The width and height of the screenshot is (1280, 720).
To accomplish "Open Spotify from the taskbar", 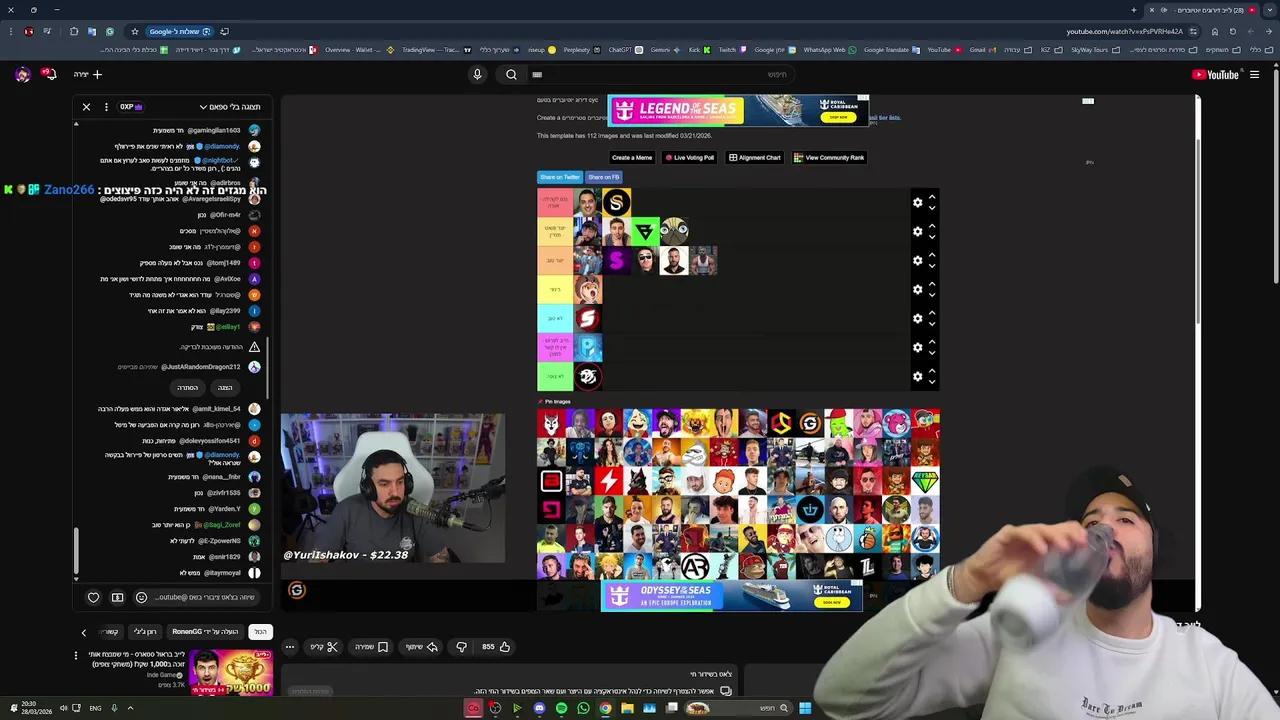I will pyautogui.click(x=561, y=708).
